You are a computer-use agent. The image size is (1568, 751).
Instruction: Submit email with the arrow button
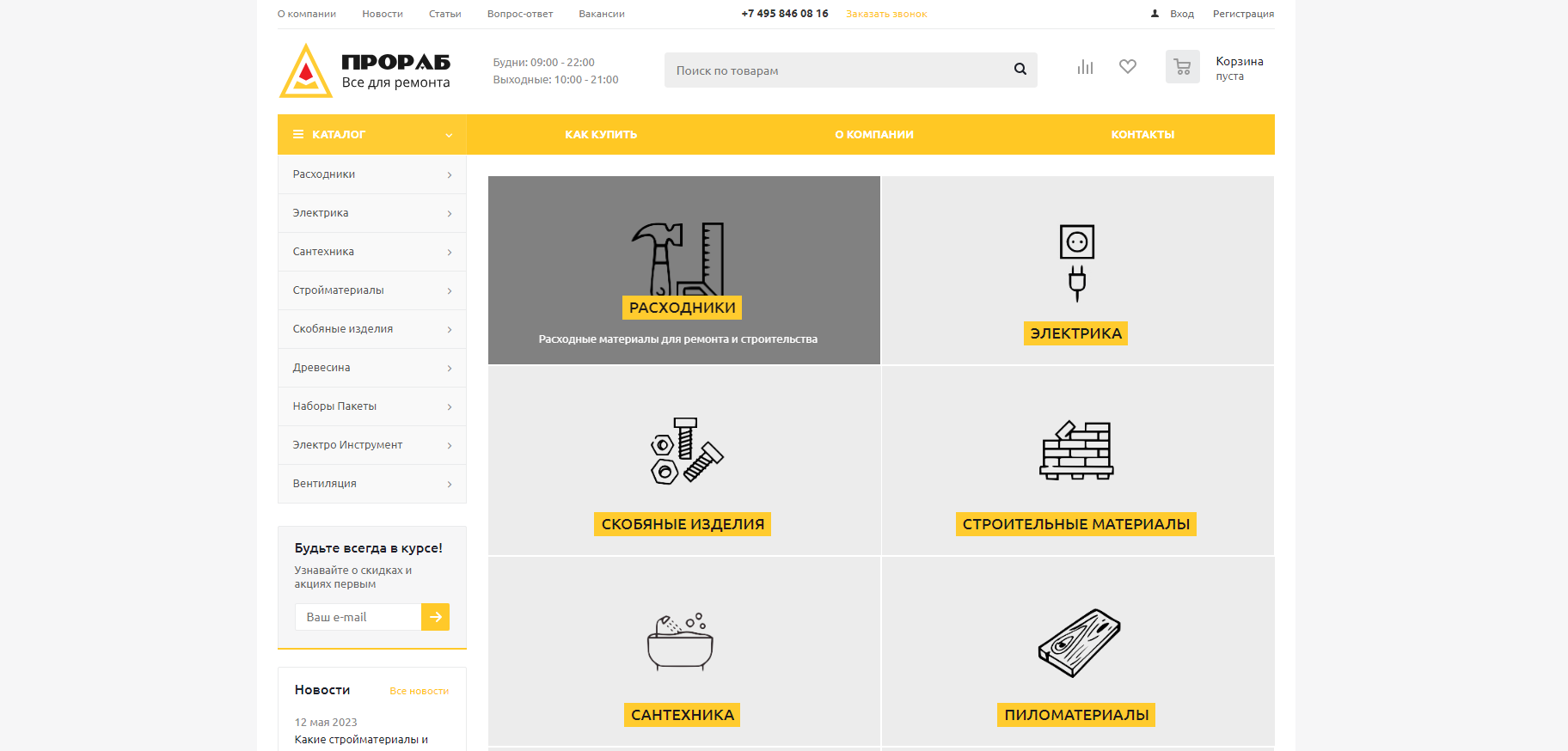click(x=436, y=617)
